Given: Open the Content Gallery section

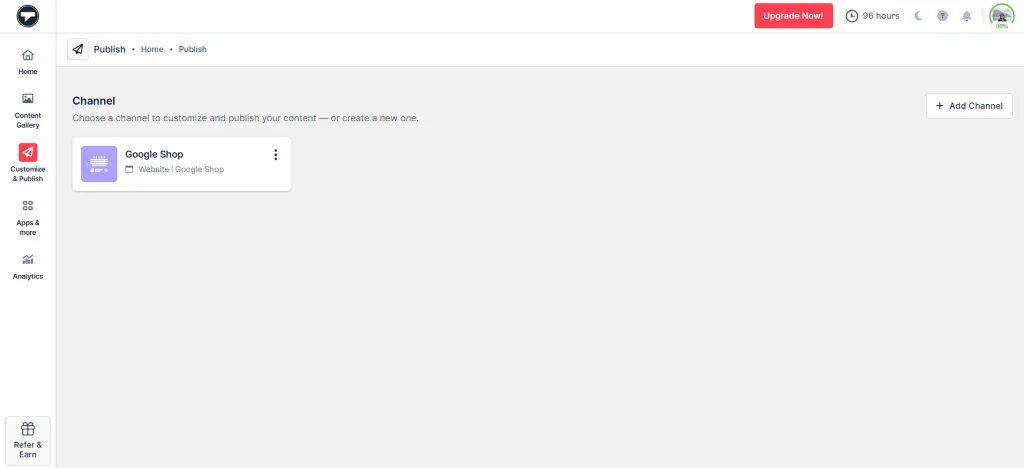Looking at the screenshot, I should (28, 109).
